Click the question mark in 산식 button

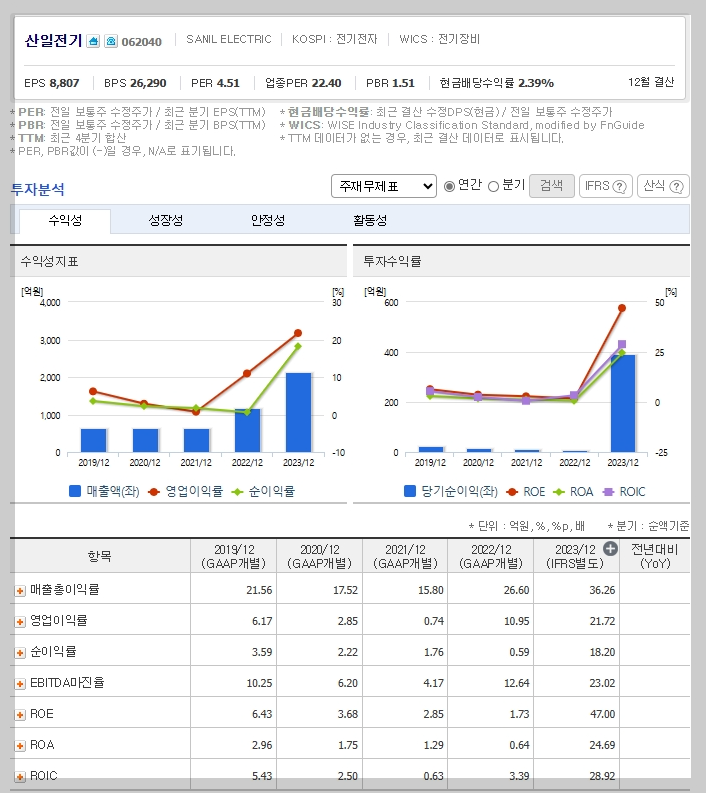tap(676, 187)
